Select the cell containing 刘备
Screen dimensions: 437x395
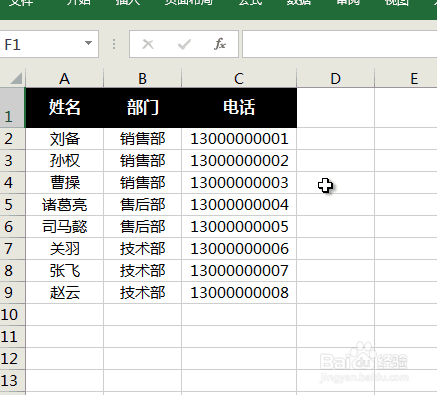point(65,139)
